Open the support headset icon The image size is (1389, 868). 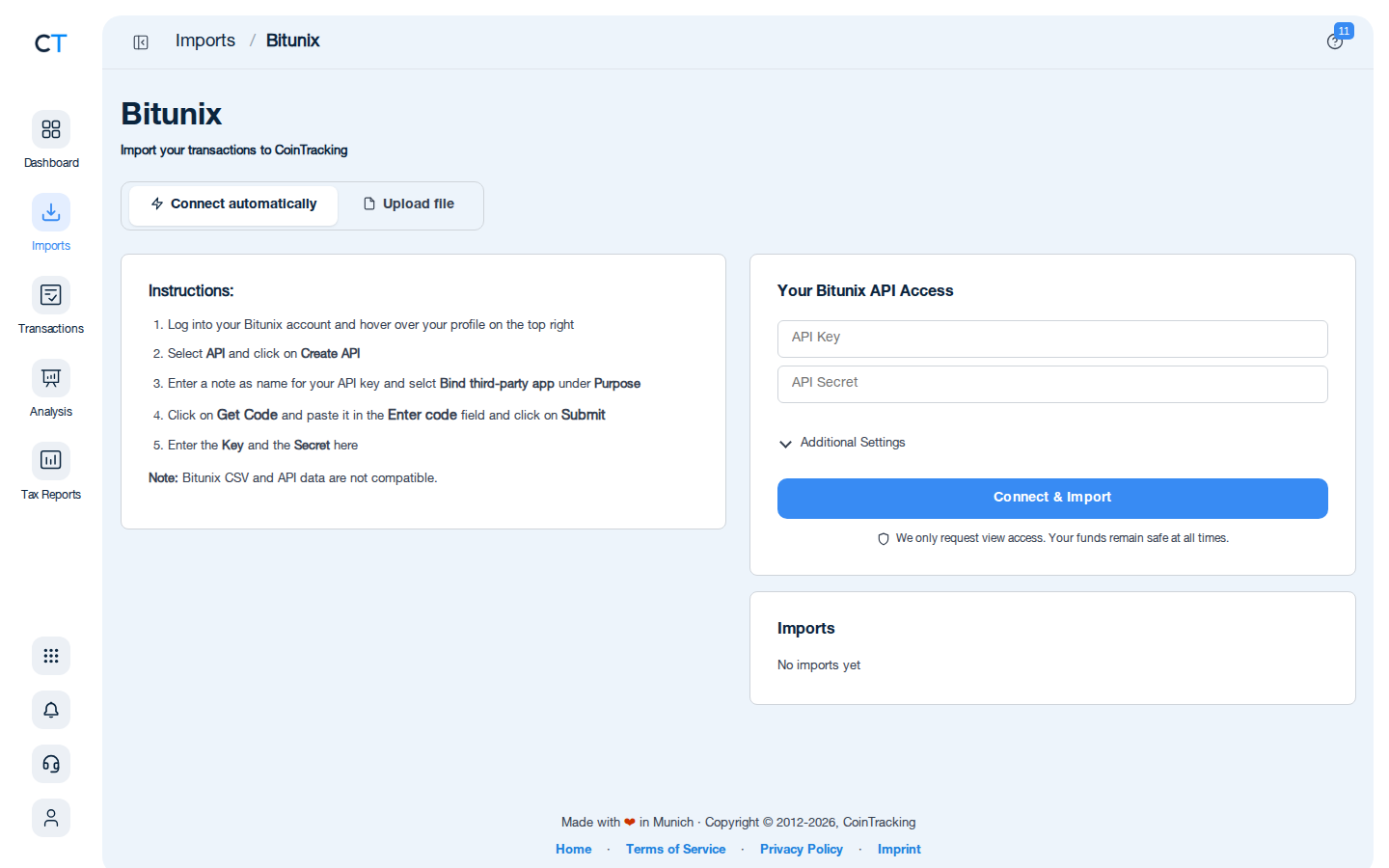(x=51, y=764)
